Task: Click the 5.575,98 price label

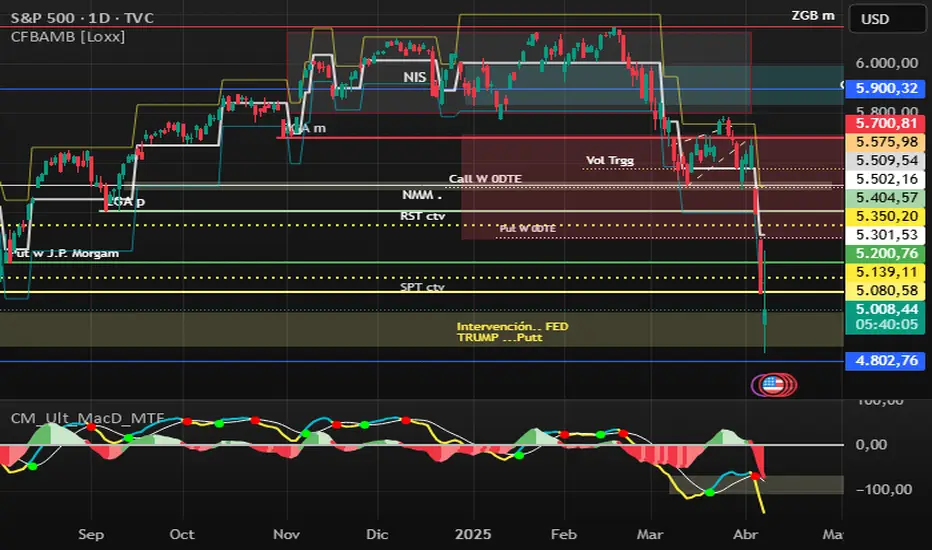Action: click(x=886, y=142)
